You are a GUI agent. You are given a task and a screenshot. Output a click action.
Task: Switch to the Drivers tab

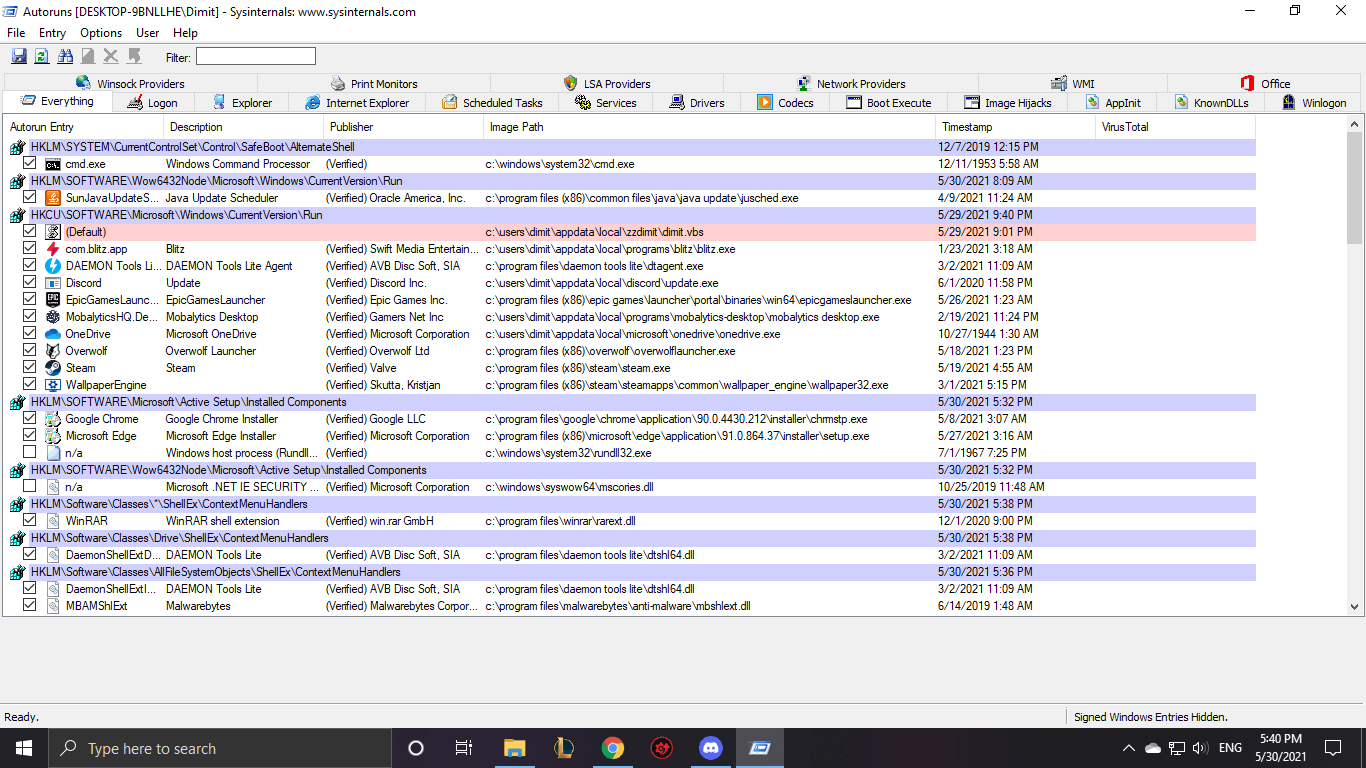pyautogui.click(x=697, y=102)
